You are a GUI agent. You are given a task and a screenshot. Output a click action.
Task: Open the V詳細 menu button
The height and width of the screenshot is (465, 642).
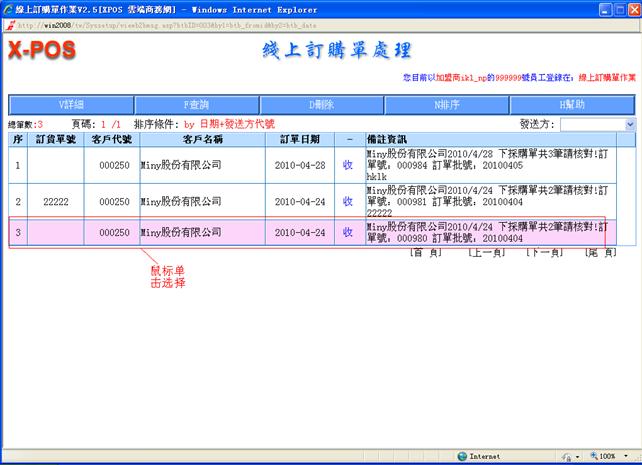pos(71,105)
